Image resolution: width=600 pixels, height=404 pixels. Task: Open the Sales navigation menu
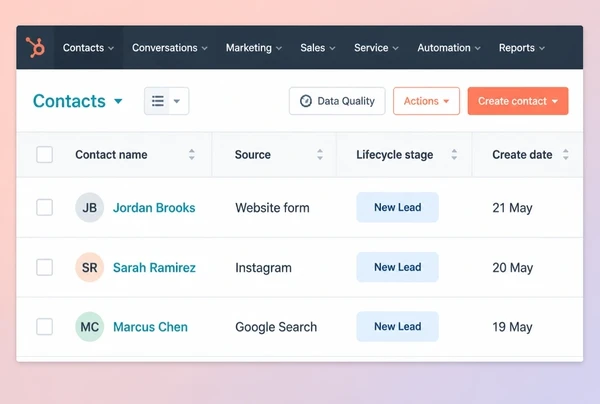click(x=318, y=48)
